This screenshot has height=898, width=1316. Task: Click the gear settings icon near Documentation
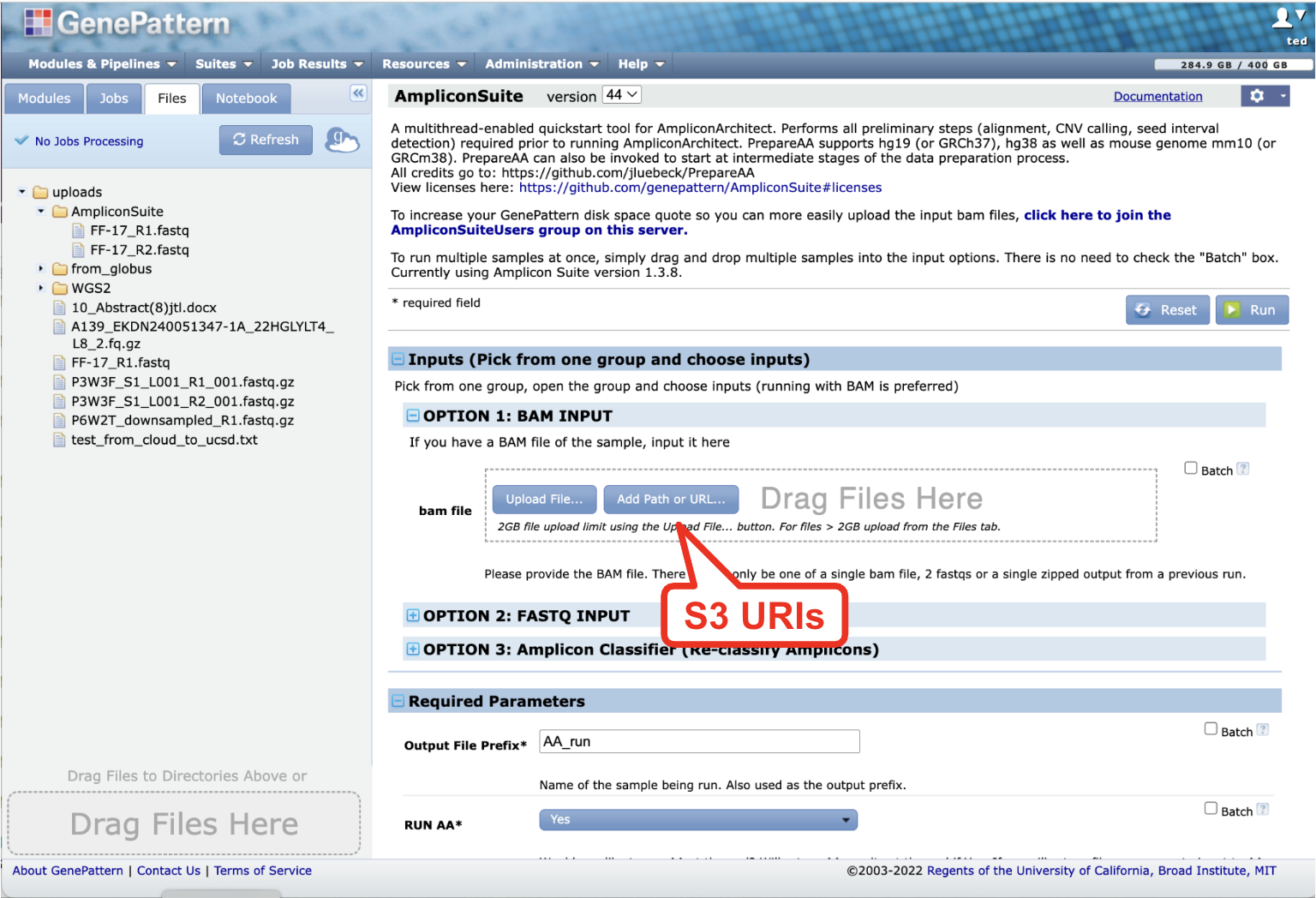(x=1257, y=96)
